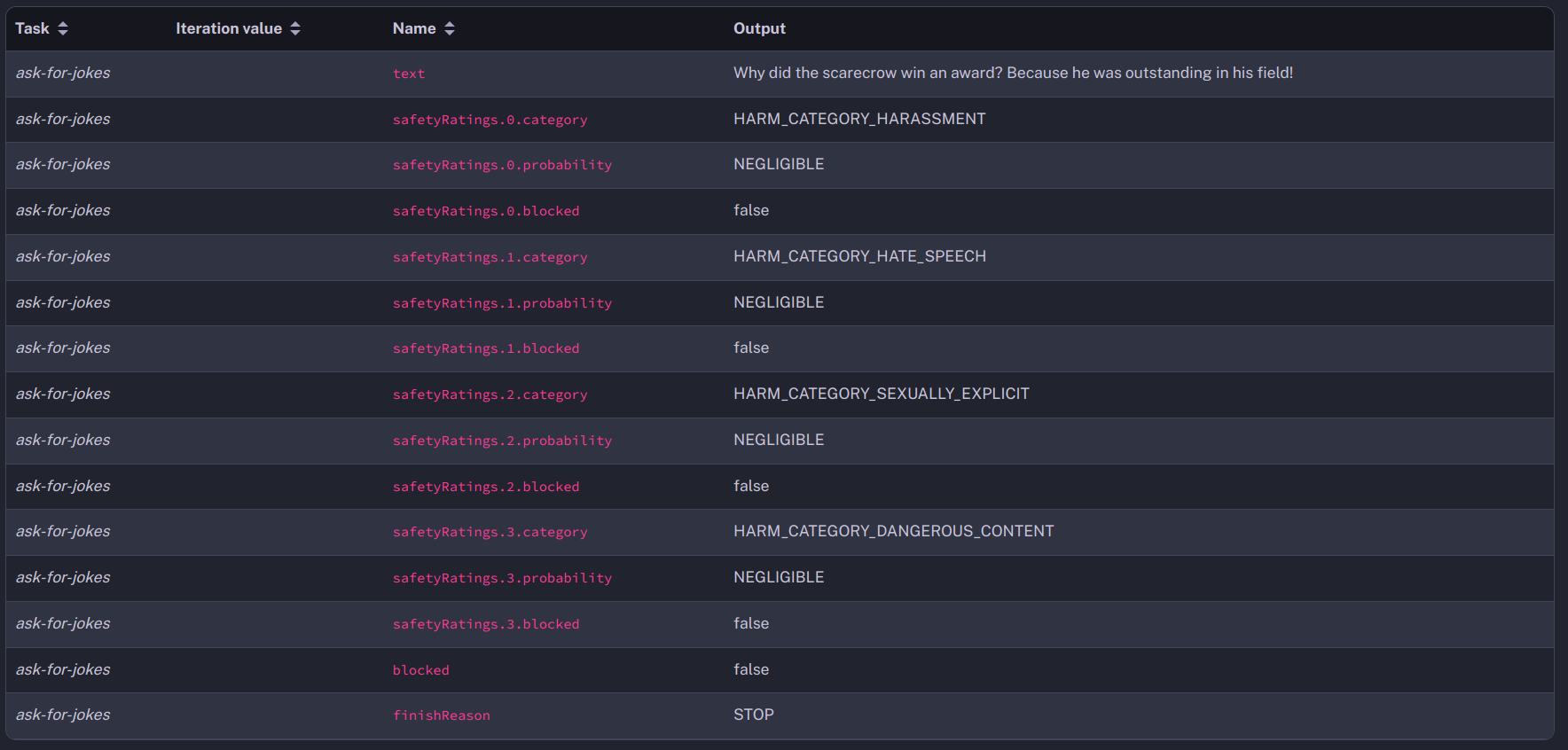Click HARM_CATEGORY_SEXUALLY_EXPLICIT output value
1568x750 pixels.
pyautogui.click(x=882, y=394)
